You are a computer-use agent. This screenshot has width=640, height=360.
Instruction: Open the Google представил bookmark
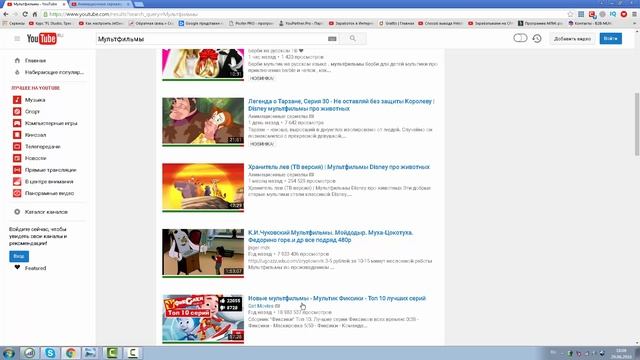[200, 23]
